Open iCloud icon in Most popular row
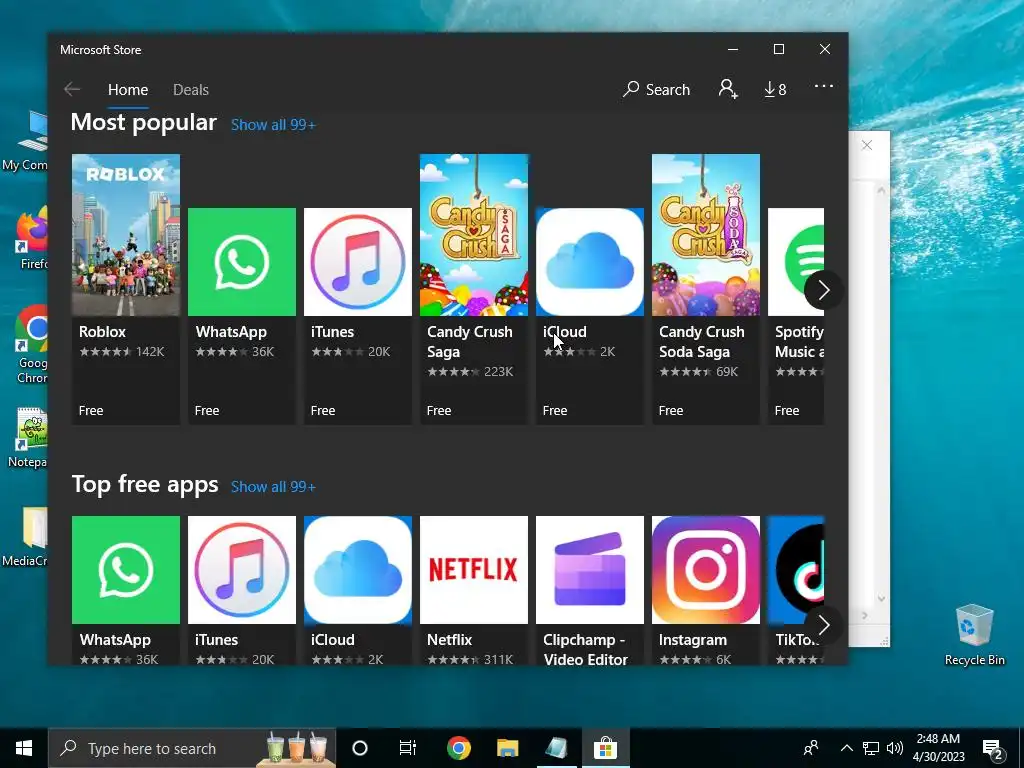 [x=590, y=262]
